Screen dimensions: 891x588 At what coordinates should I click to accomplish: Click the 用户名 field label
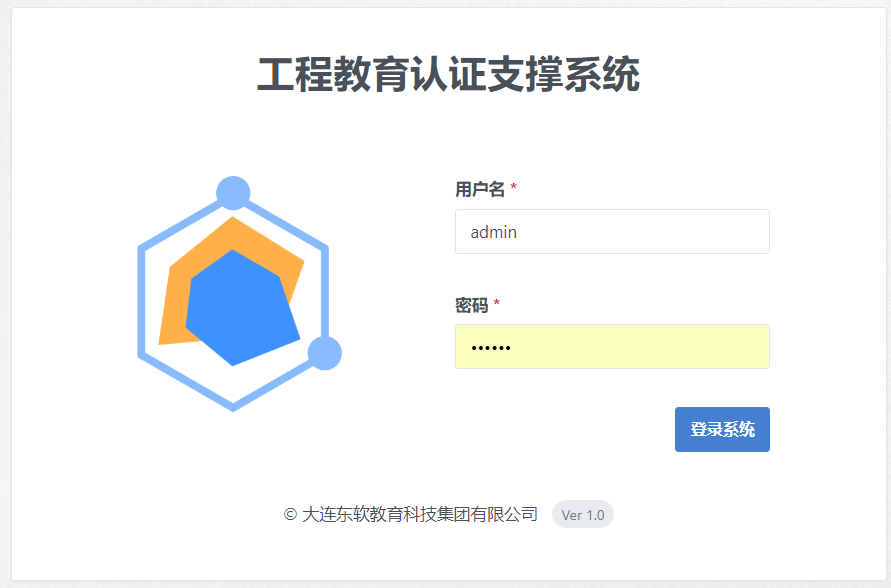tap(480, 189)
